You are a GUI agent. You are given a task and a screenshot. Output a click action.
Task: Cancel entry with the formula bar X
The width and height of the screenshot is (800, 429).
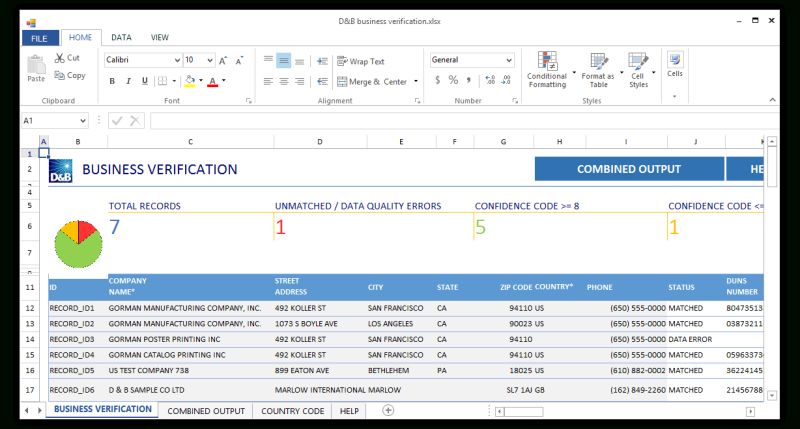pos(135,121)
